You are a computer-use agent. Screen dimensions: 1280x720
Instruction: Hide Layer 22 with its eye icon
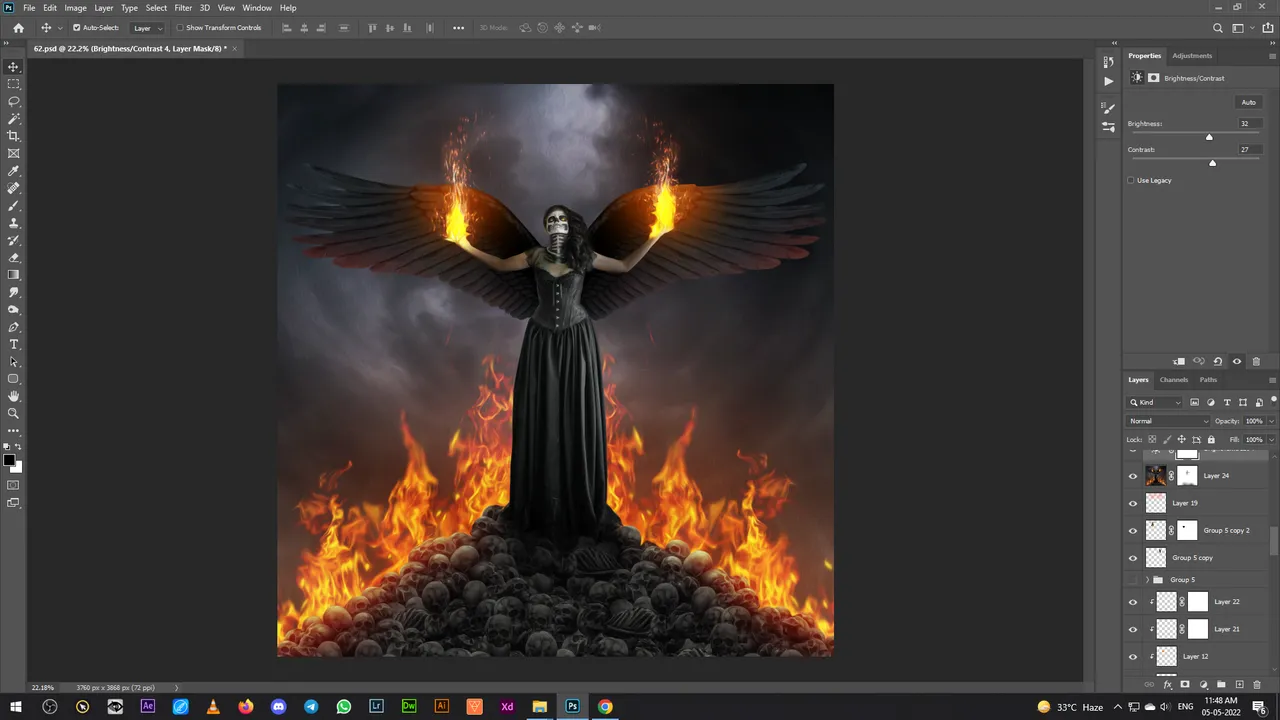(1133, 602)
